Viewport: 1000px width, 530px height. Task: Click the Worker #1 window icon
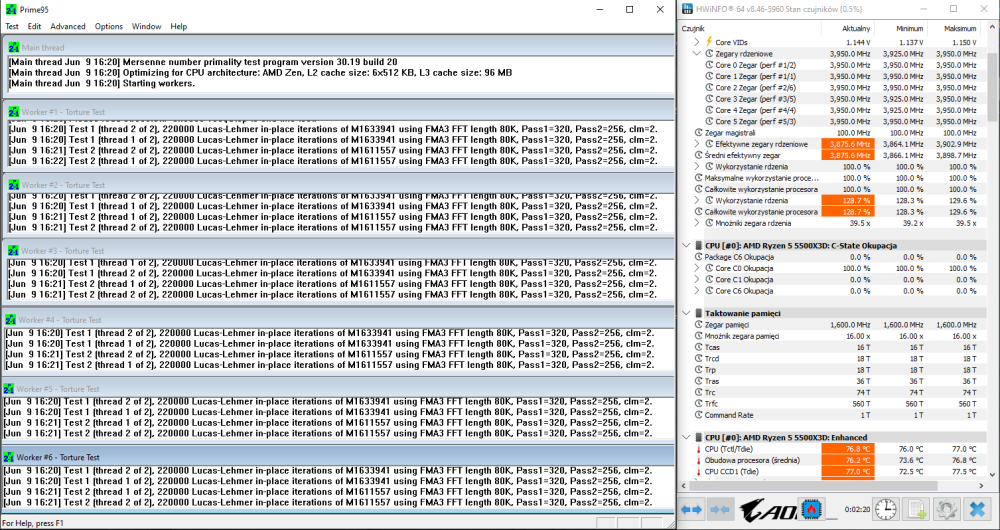click(14, 112)
